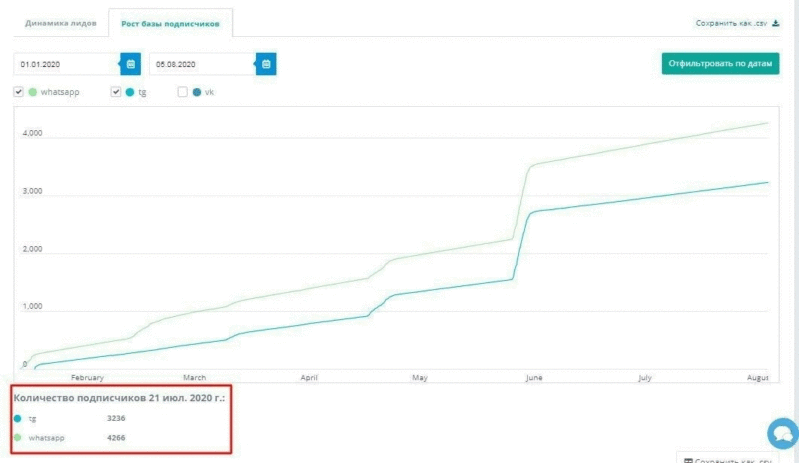Switch to the Динамика лидов tab
Viewport: 799px width, 463px height.
(x=61, y=23)
